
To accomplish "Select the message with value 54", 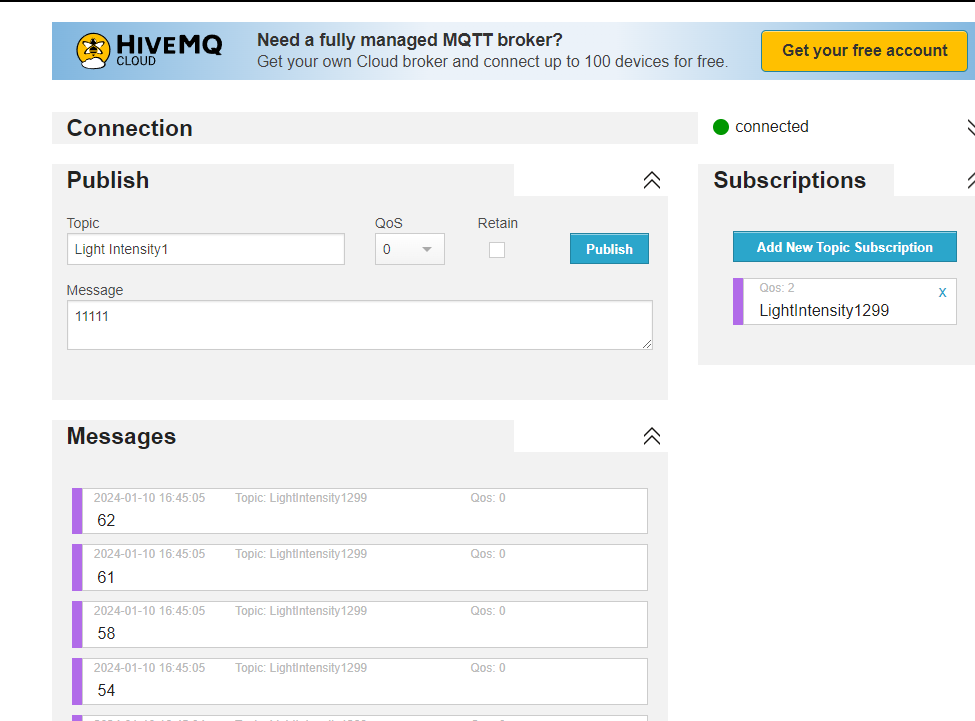I will tap(359, 681).
